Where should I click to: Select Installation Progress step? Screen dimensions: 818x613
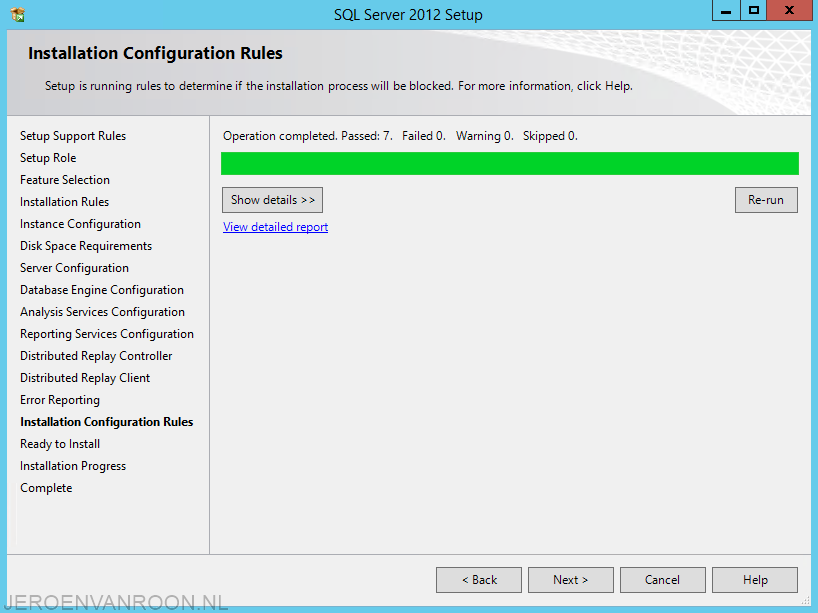pos(73,466)
